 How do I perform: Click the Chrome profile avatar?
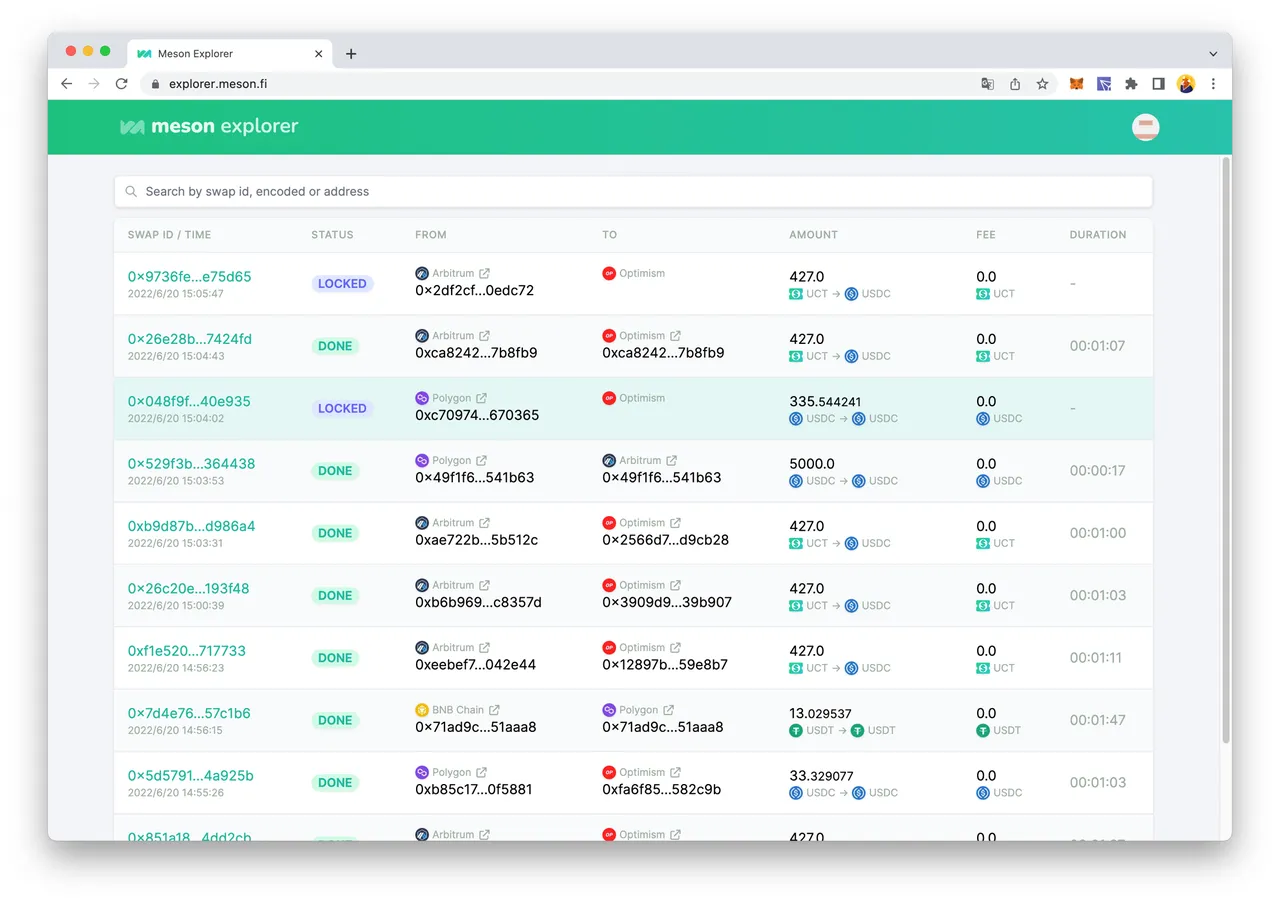pyautogui.click(x=1186, y=84)
